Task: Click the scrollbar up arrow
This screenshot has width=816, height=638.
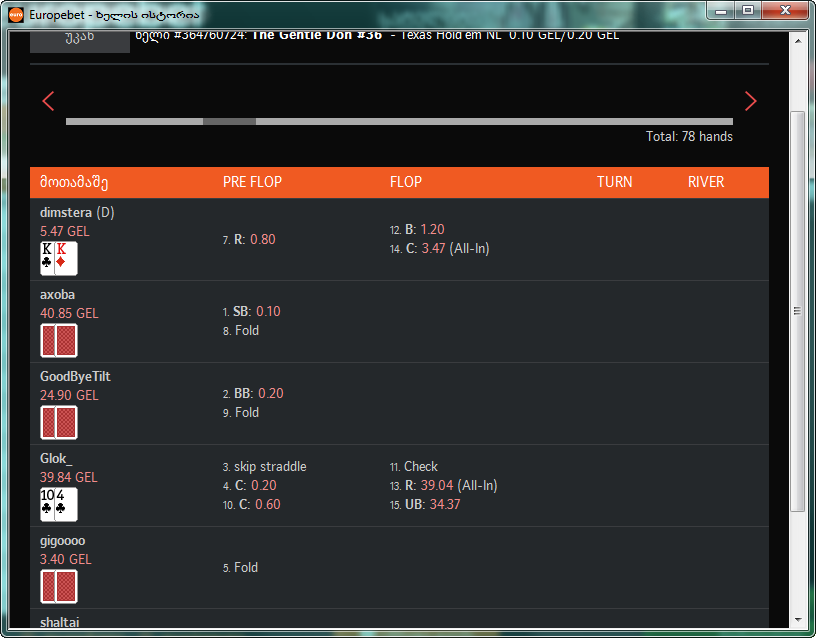Action: pos(797,41)
